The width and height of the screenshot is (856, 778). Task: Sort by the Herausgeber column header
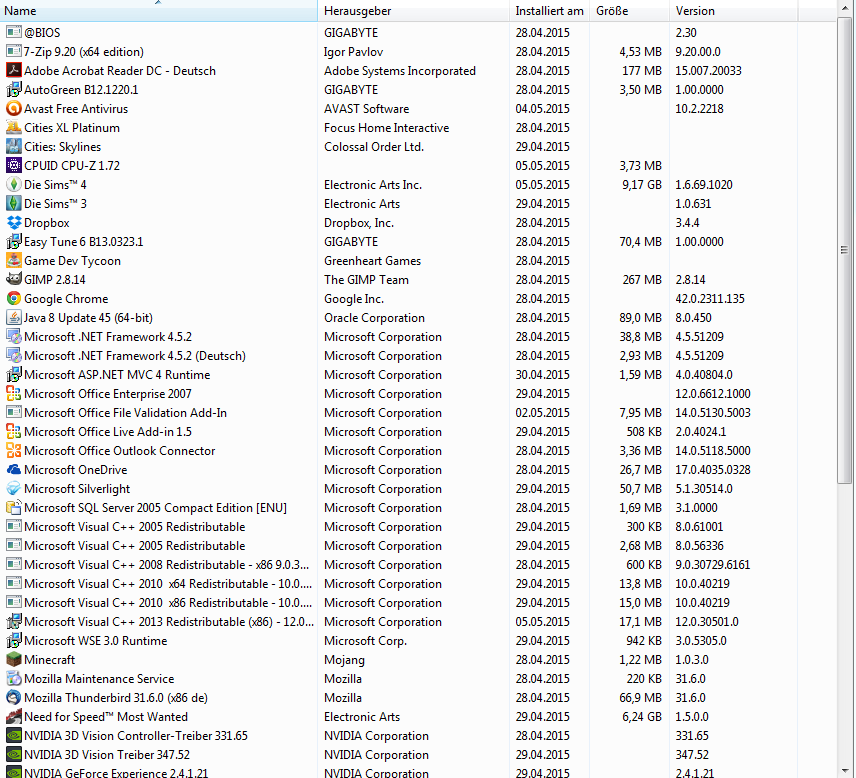click(413, 11)
